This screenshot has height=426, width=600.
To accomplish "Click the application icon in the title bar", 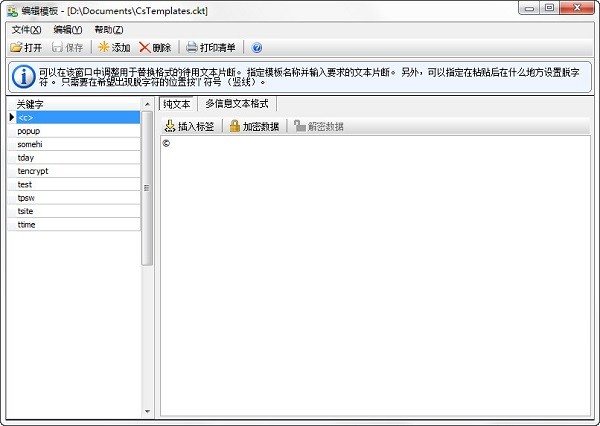I will (x=12, y=11).
